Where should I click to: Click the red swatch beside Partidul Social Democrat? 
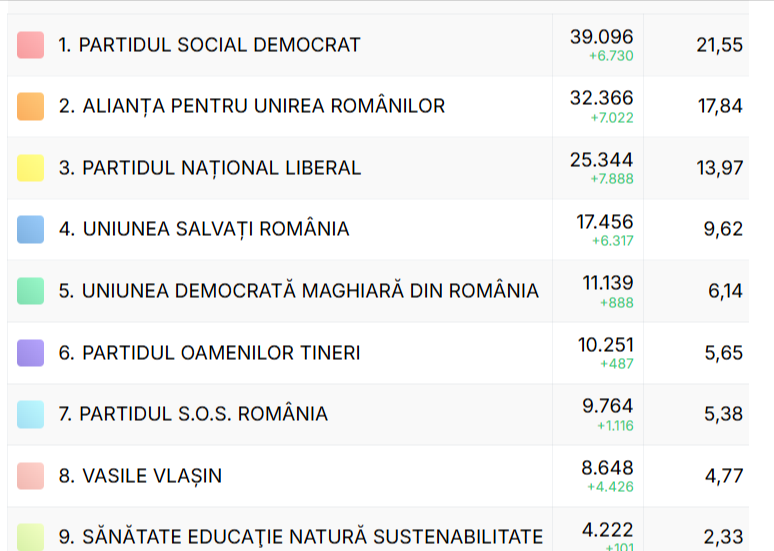[x=30, y=45]
